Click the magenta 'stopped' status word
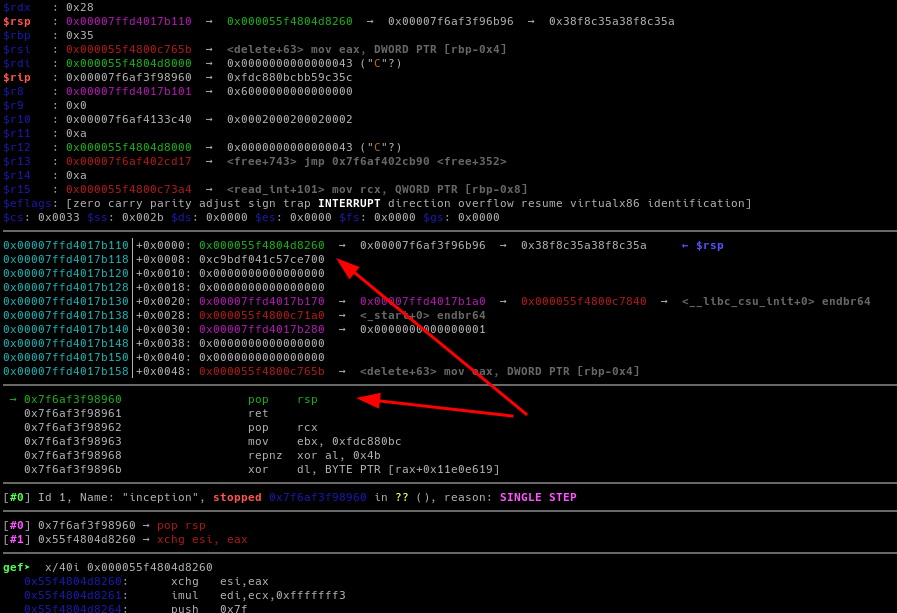 click(x=237, y=498)
